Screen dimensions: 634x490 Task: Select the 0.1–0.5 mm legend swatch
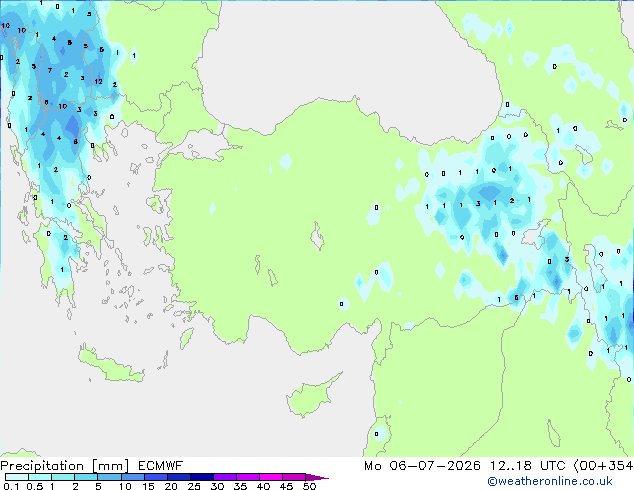[17, 477]
